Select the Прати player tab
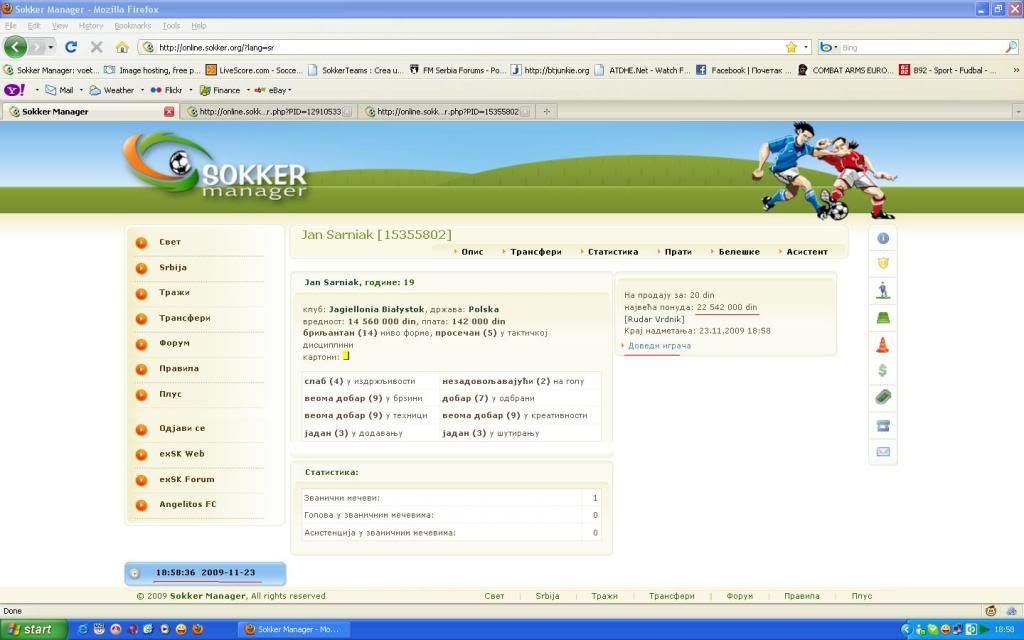 tap(678, 252)
